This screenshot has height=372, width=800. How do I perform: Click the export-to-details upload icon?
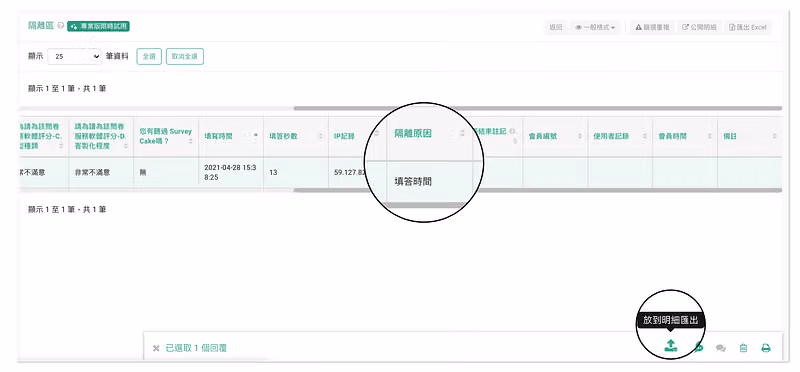click(x=670, y=345)
